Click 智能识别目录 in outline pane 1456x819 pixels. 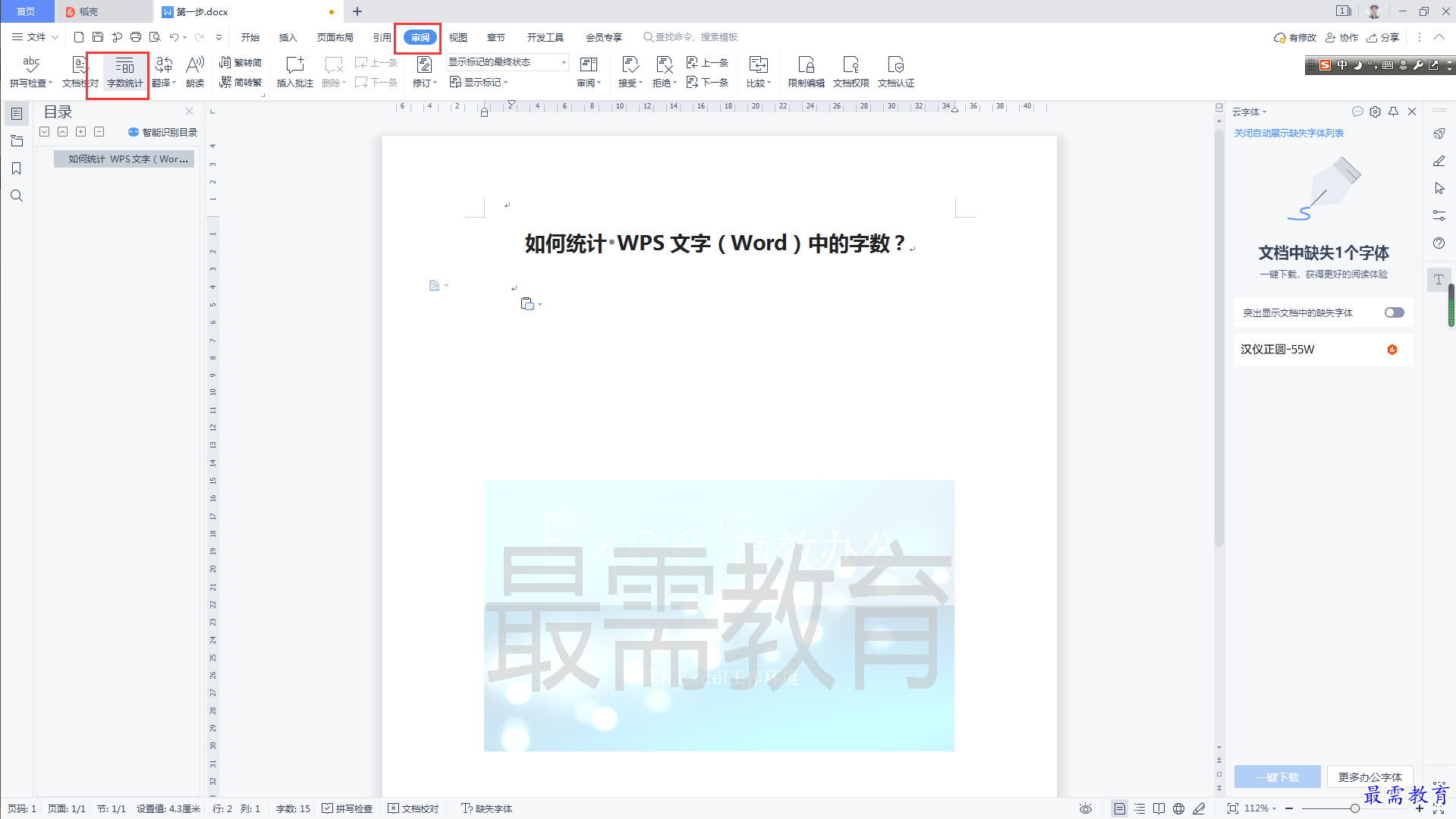(163, 132)
